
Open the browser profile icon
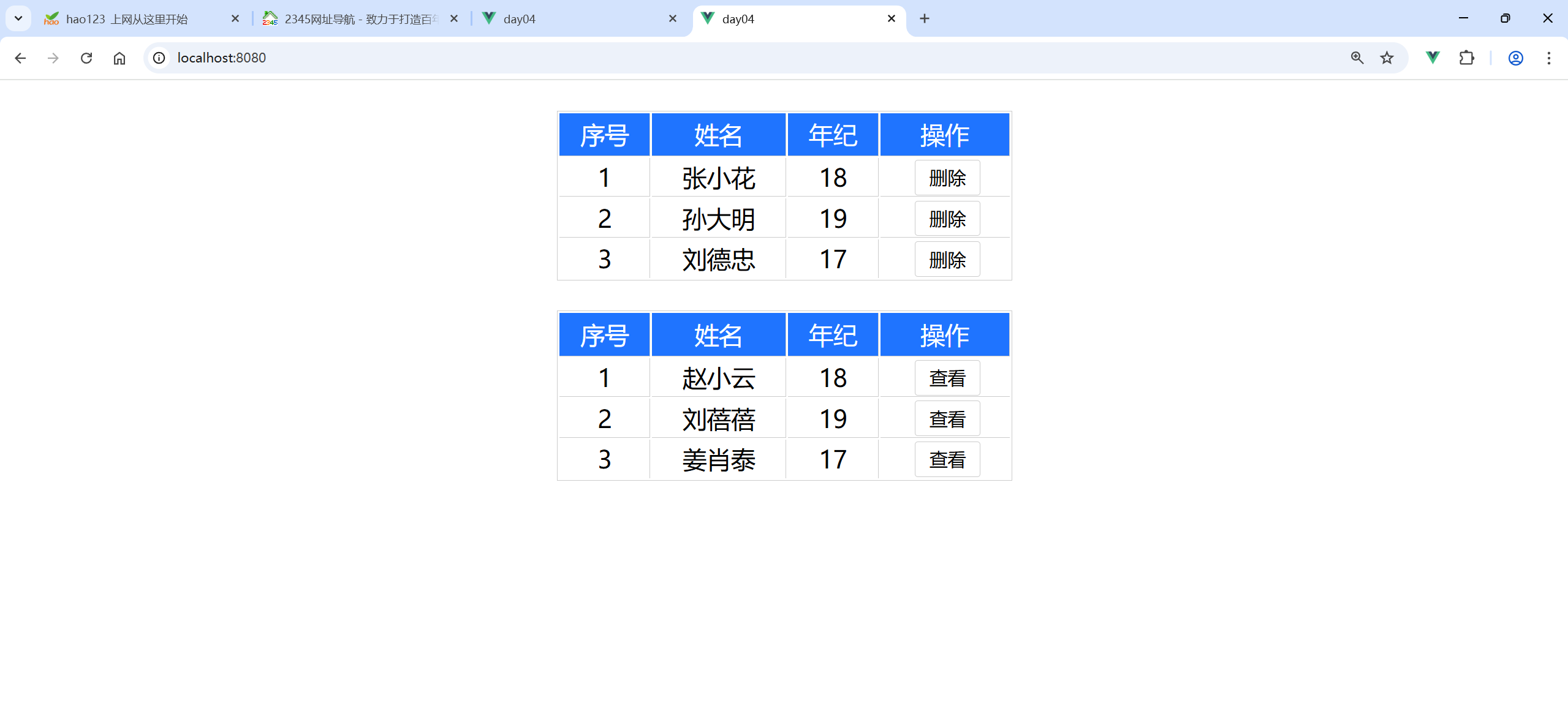pyautogui.click(x=1515, y=58)
